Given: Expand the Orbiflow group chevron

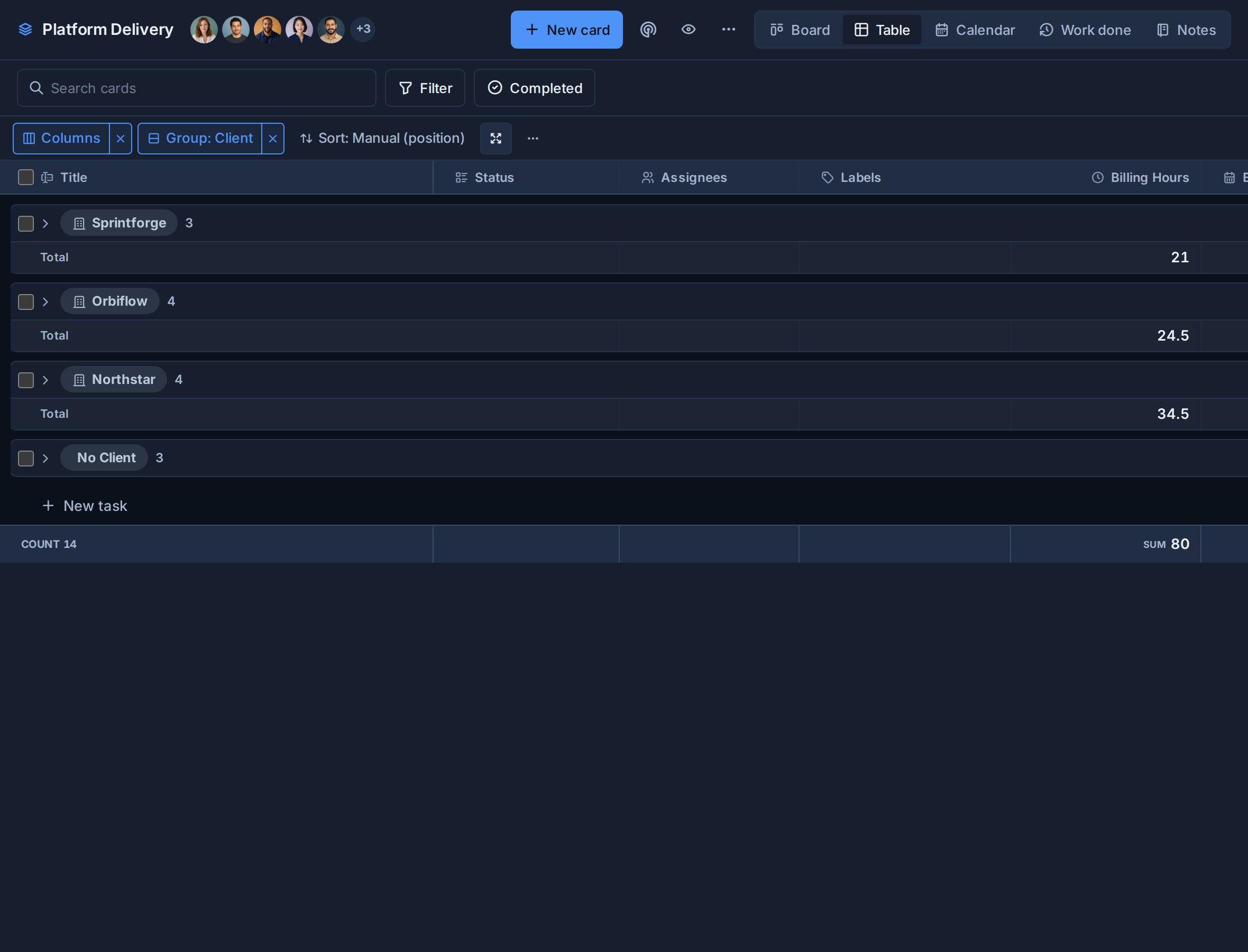Looking at the screenshot, I should [45, 301].
